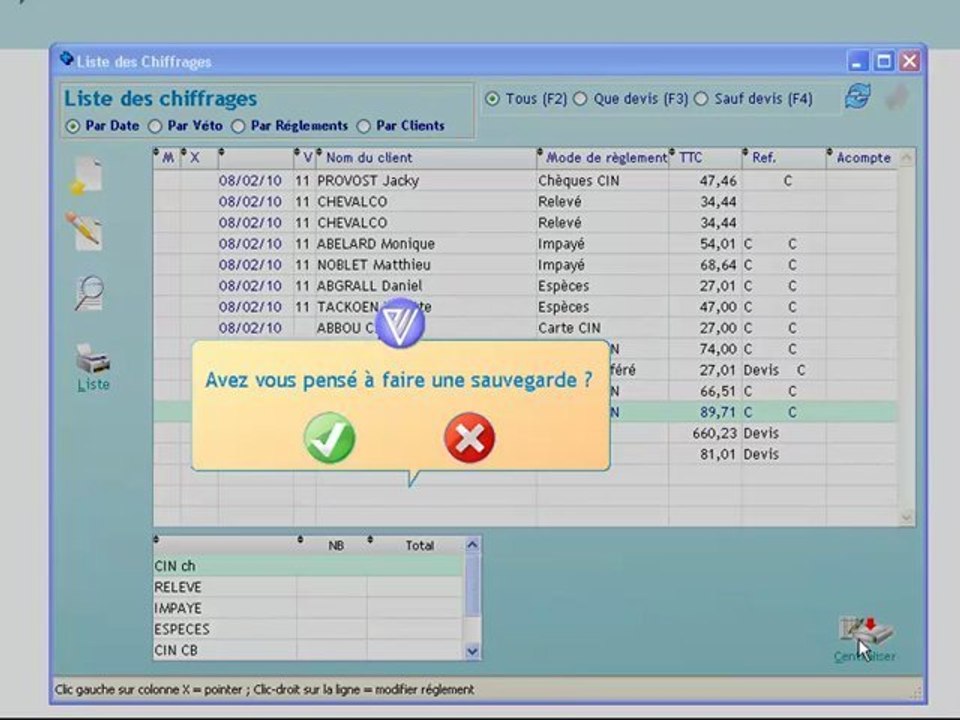The image size is (960, 720).
Task: Select Sauf devis (F4) radio option
Action: (x=701, y=99)
